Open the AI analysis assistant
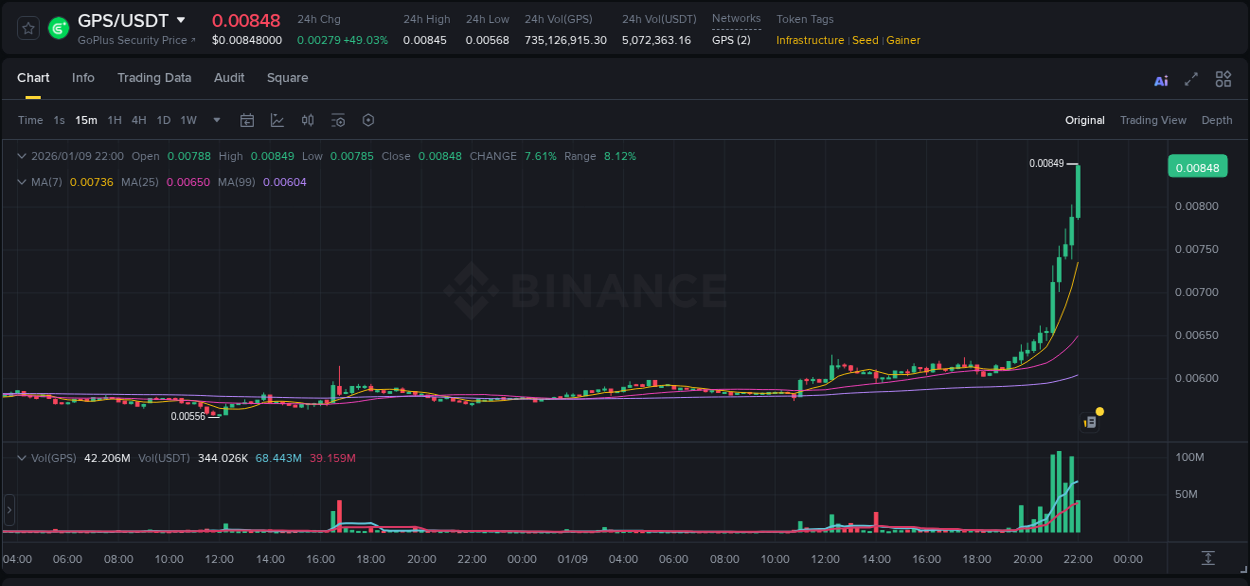This screenshot has width=1250, height=586. tap(1161, 79)
